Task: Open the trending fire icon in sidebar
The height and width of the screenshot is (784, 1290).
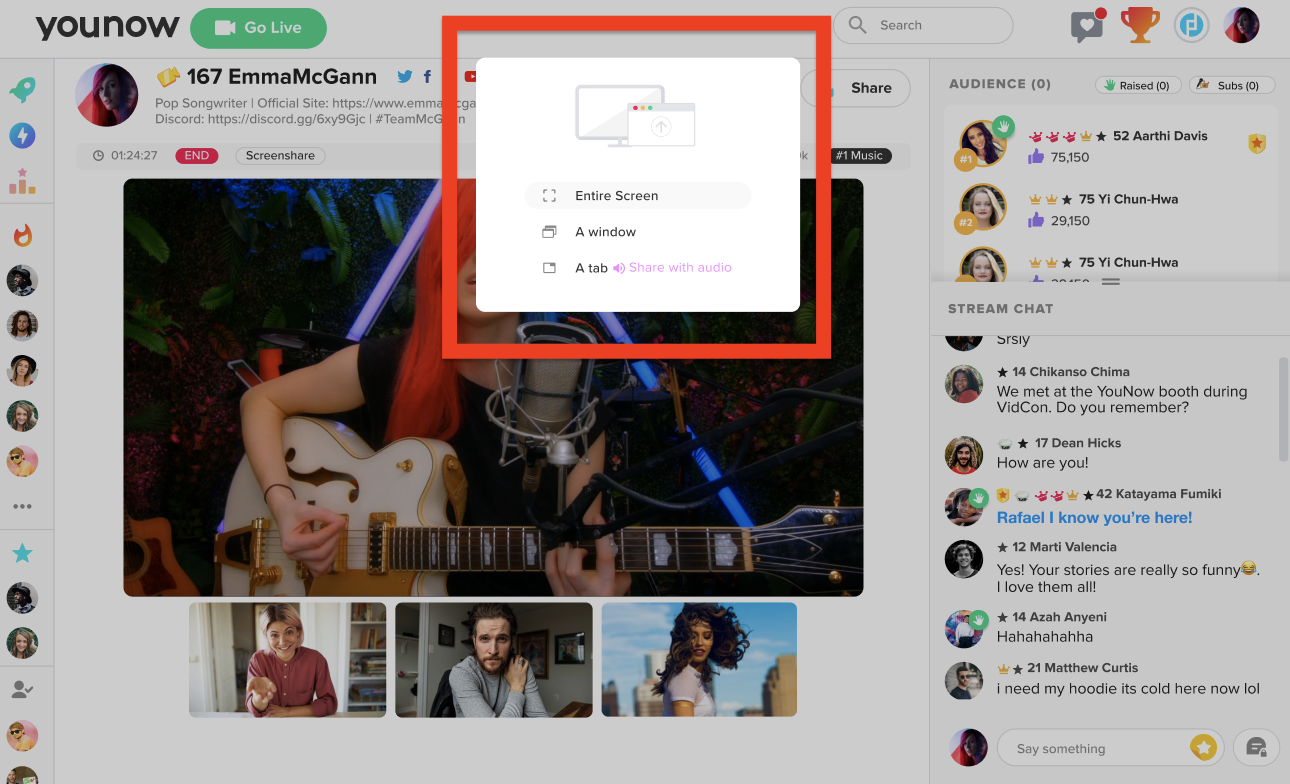Action: point(22,236)
